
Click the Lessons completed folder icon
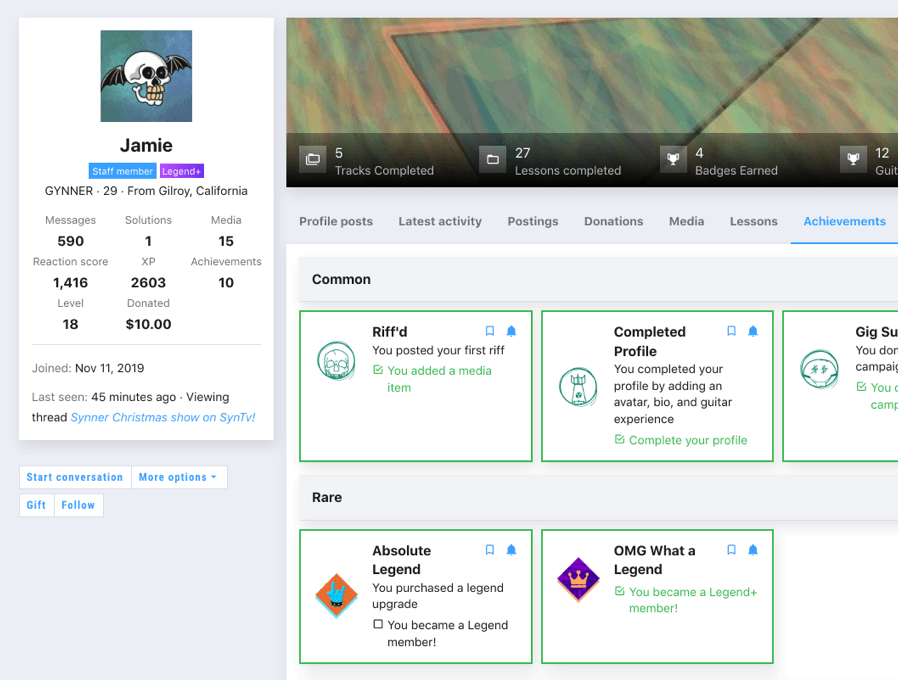click(x=492, y=160)
